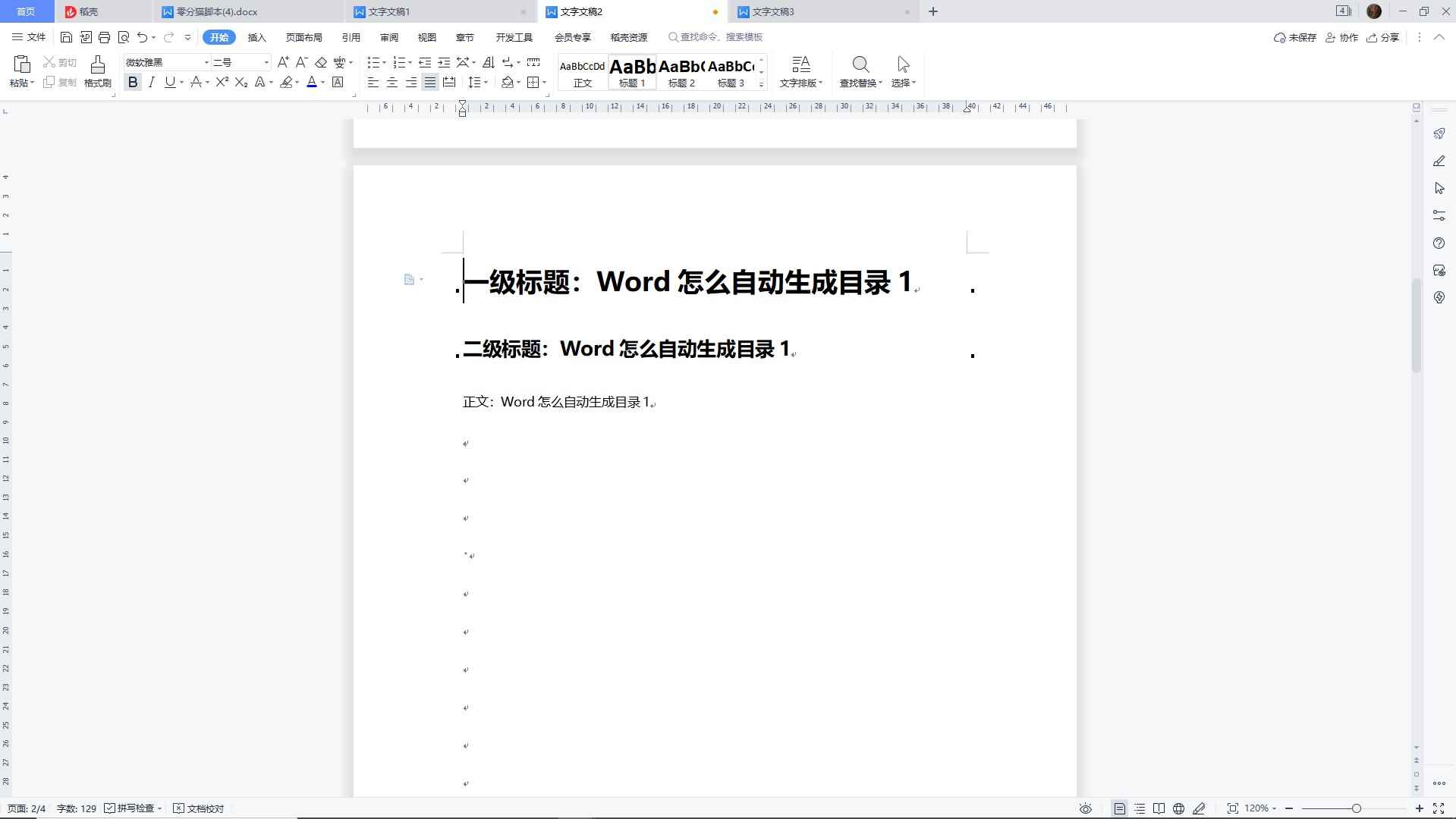Open the find and replace tool
This screenshot has height=819, width=1456.
(860, 72)
